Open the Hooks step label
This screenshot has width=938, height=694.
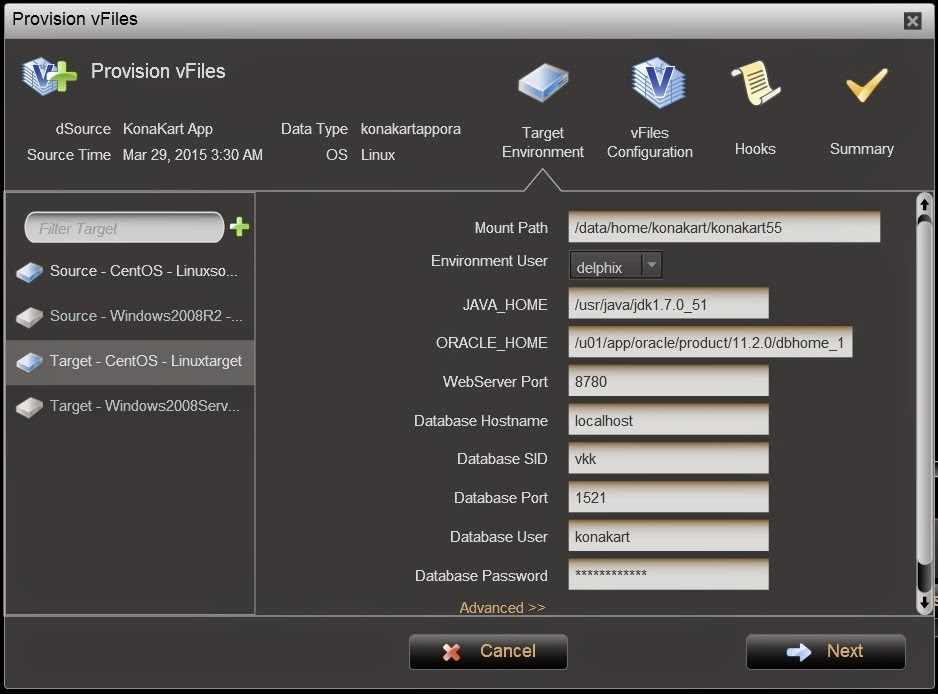pyautogui.click(x=755, y=149)
